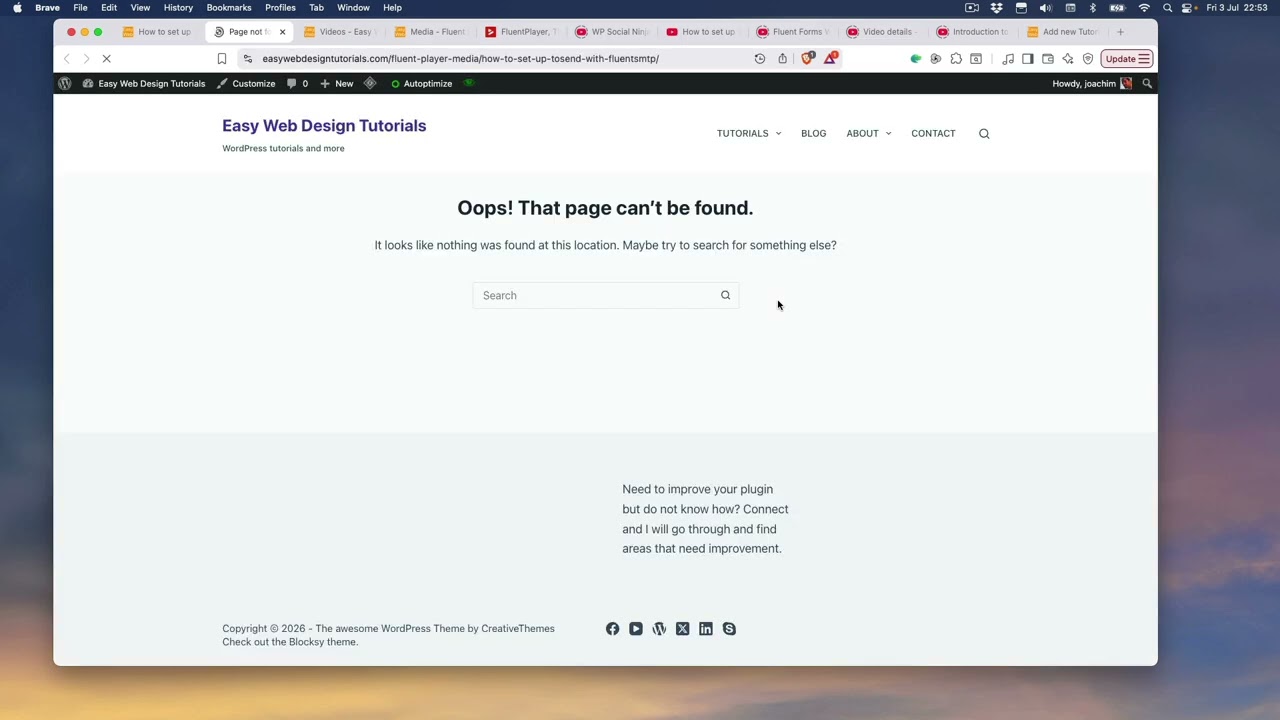This screenshot has height=720, width=1280.
Task: Open 'Howdy, joachim' account menu
Action: pos(1092,84)
